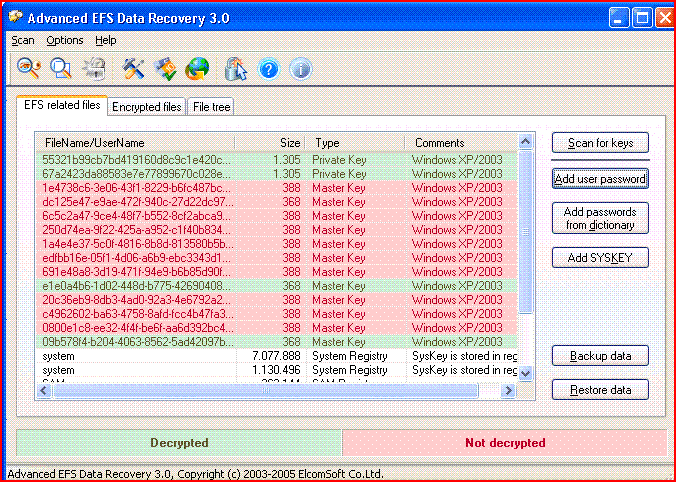Select the row 67a2423da88583e7e77899670c028e...
This screenshot has width=676, height=482.
click(276, 174)
